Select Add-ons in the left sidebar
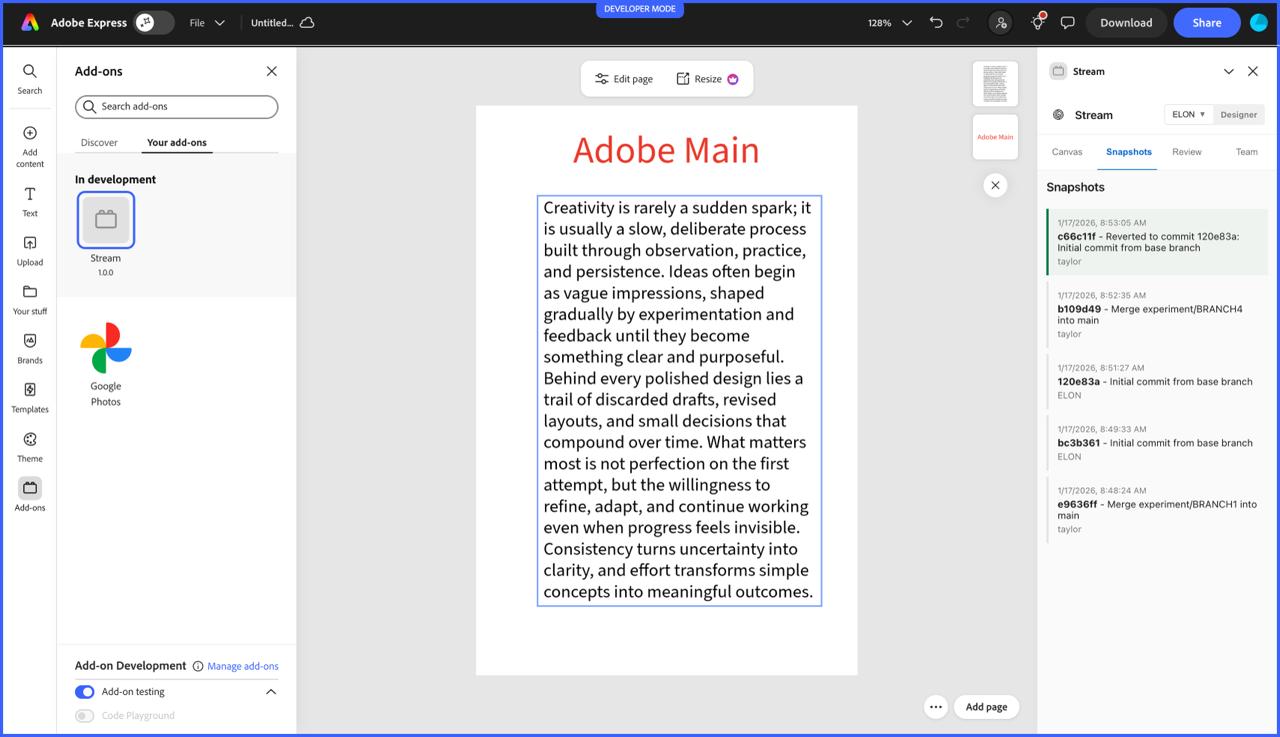 [30, 495]
